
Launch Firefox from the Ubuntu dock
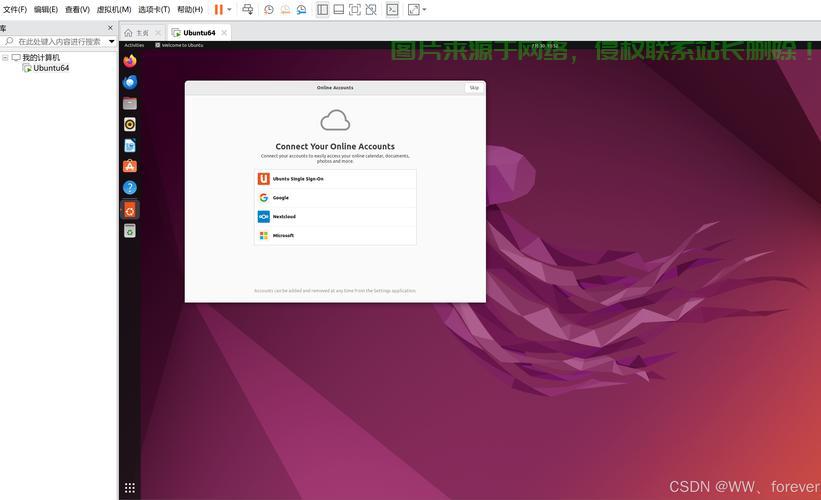tap(130, 61)
